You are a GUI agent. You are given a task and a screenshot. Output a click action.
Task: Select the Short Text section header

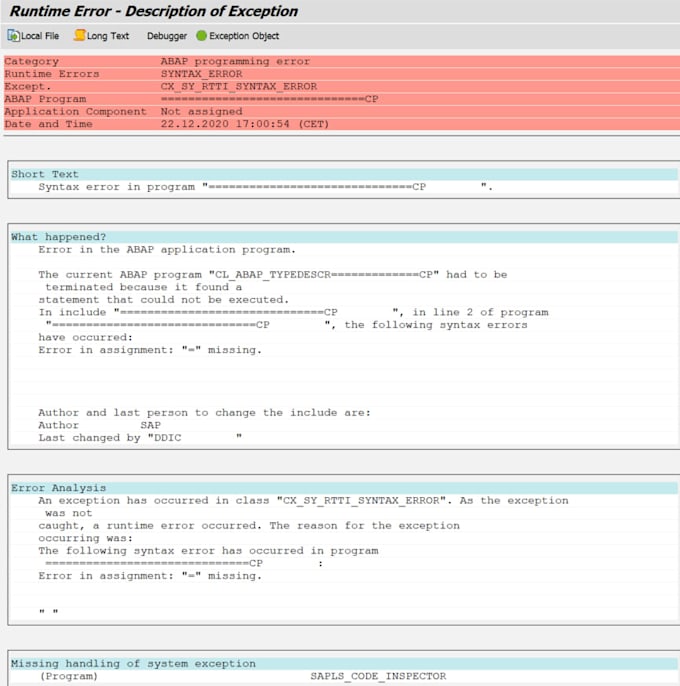click(344, 174)
